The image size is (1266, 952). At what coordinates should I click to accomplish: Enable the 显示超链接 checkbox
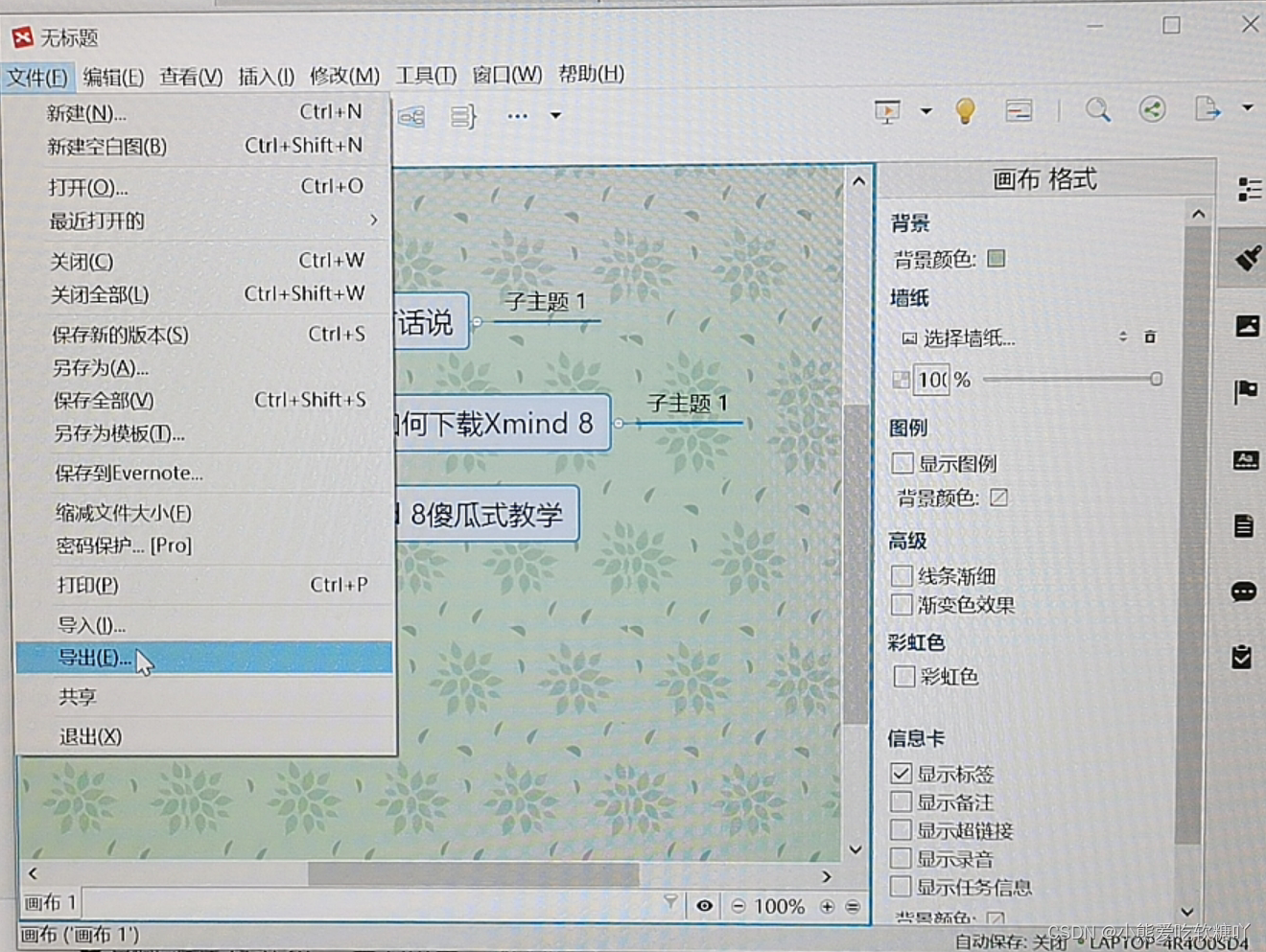point(901,830)
